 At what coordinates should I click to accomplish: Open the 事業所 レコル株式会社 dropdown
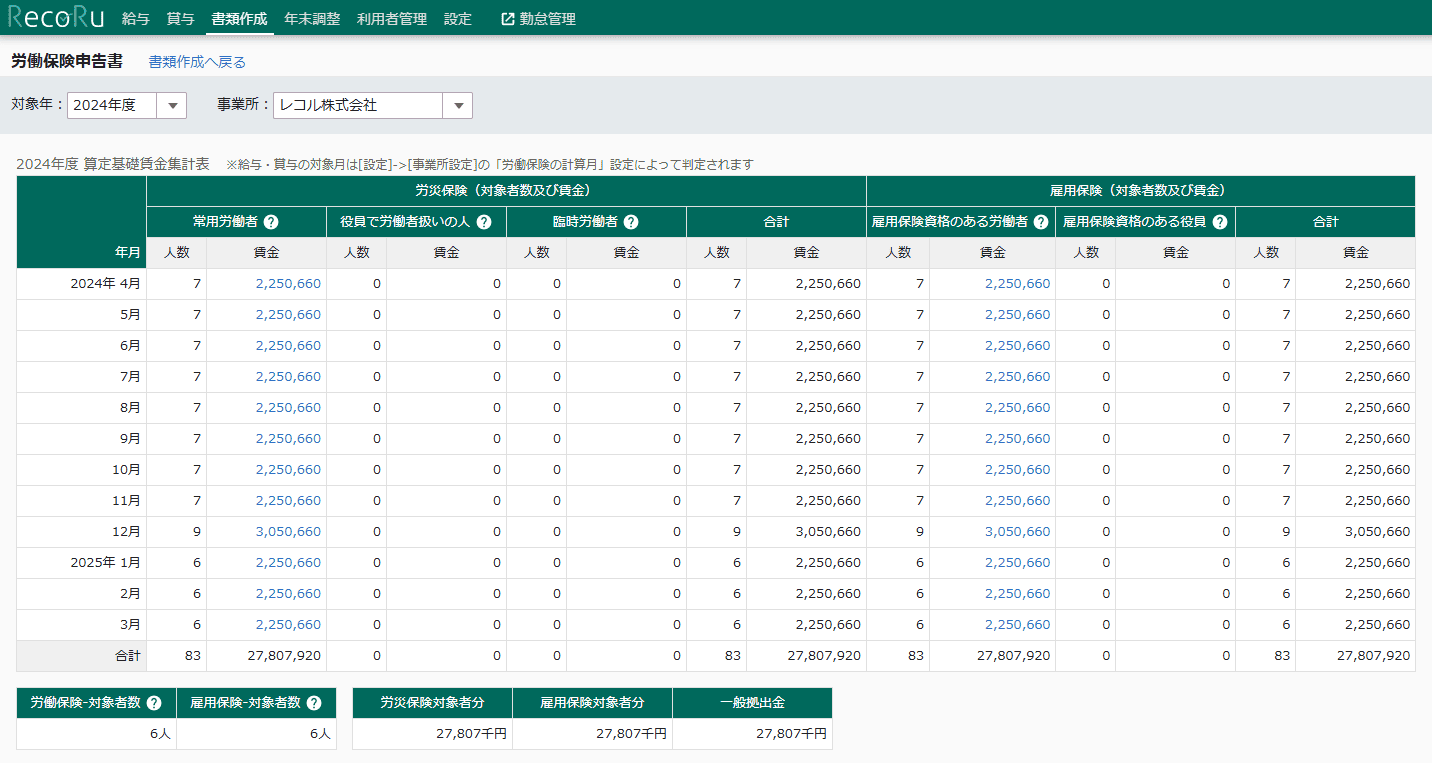click(x=458, y=105)
